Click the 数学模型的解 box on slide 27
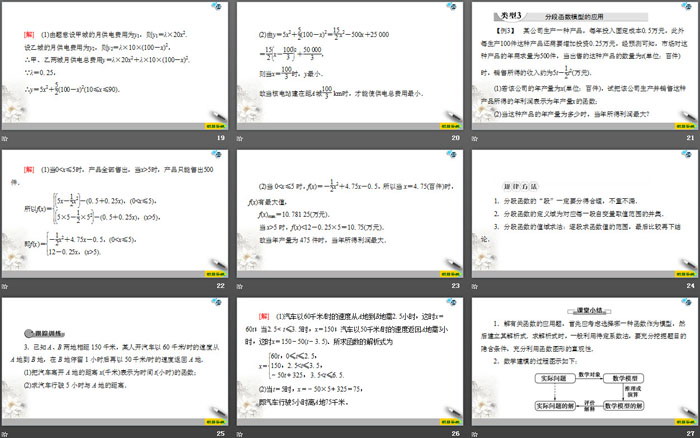Image resolution: width=700 pixels, height=438 pixels. (x=624, y=406)
